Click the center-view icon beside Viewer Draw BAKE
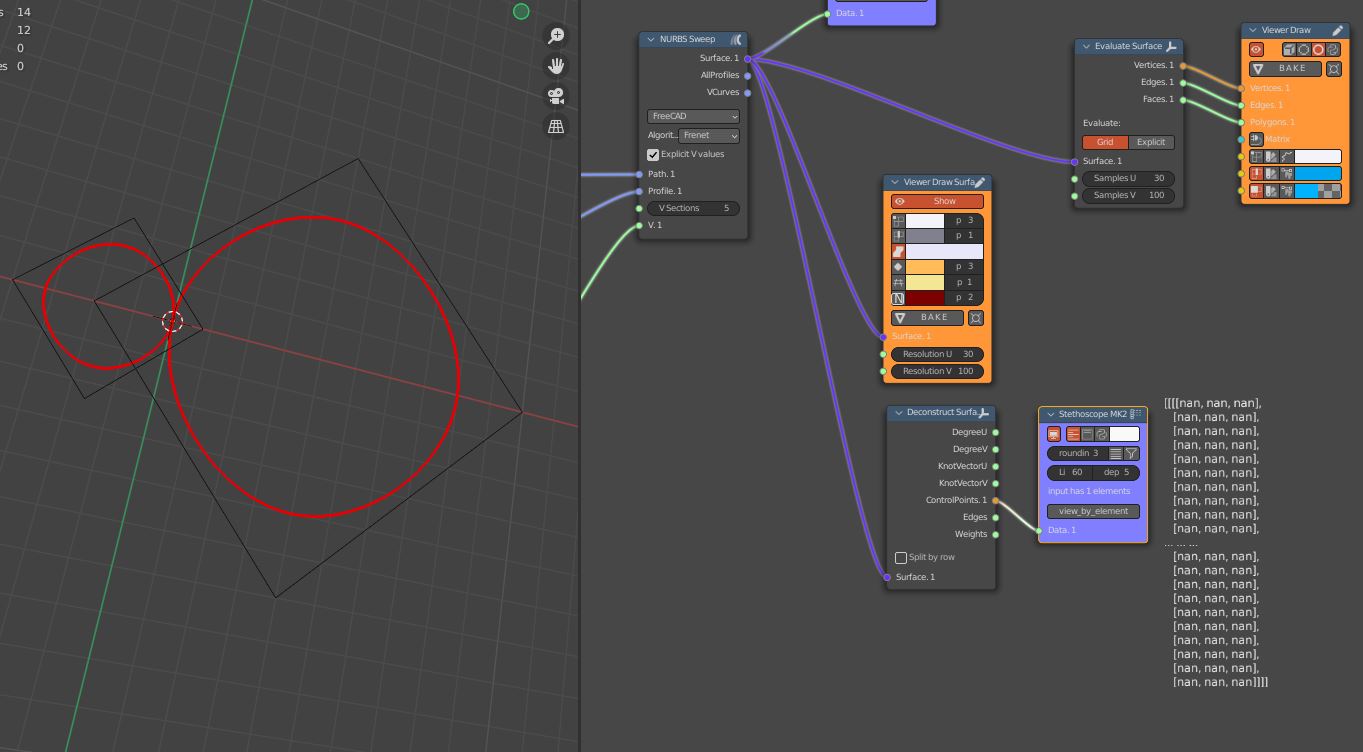This screenshot has height=752, width=1363. (1333, 69)
